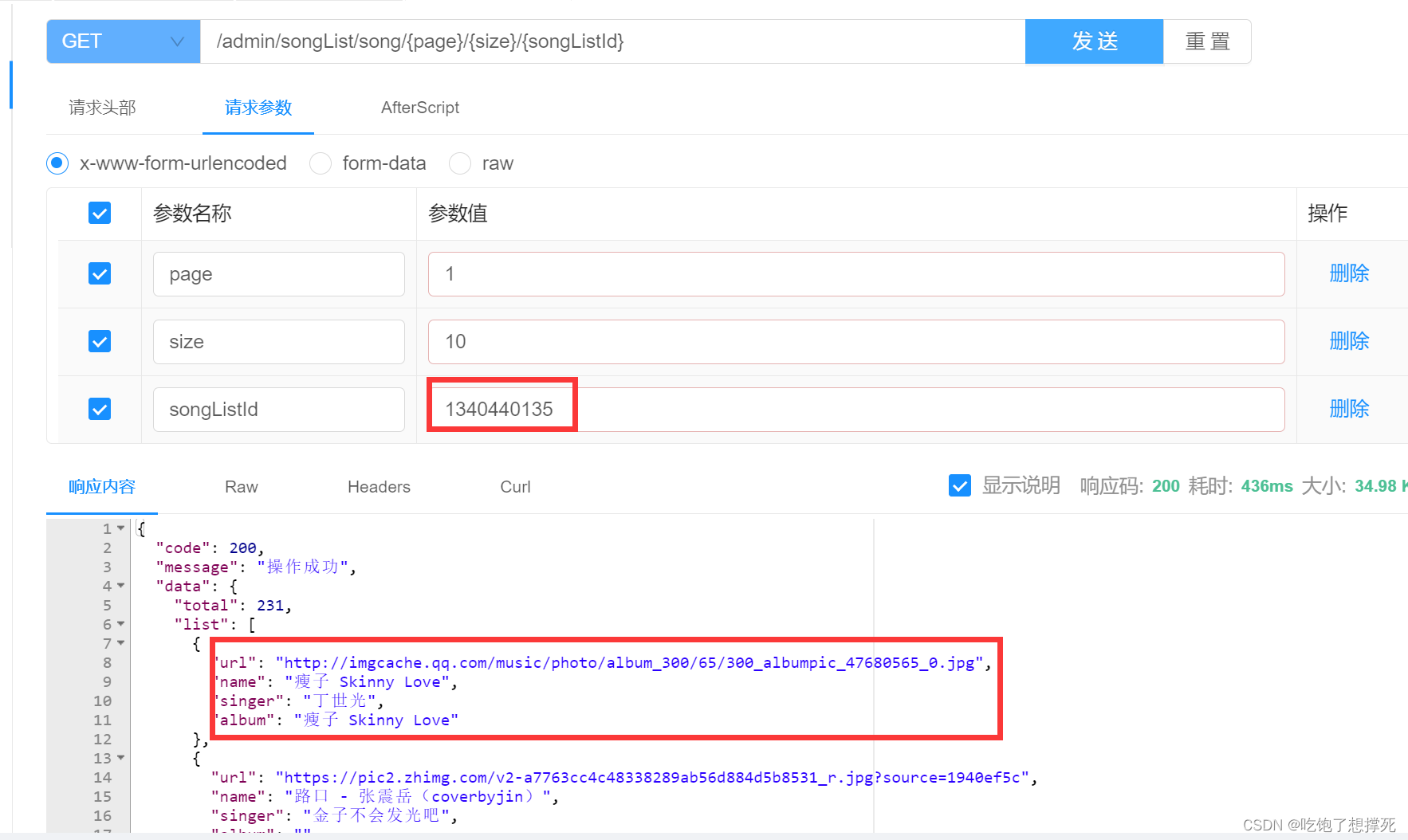This screenshot has width=1408, height=840.
Task: Collapse the data object at line 4
Action: (x=121, y=586)
